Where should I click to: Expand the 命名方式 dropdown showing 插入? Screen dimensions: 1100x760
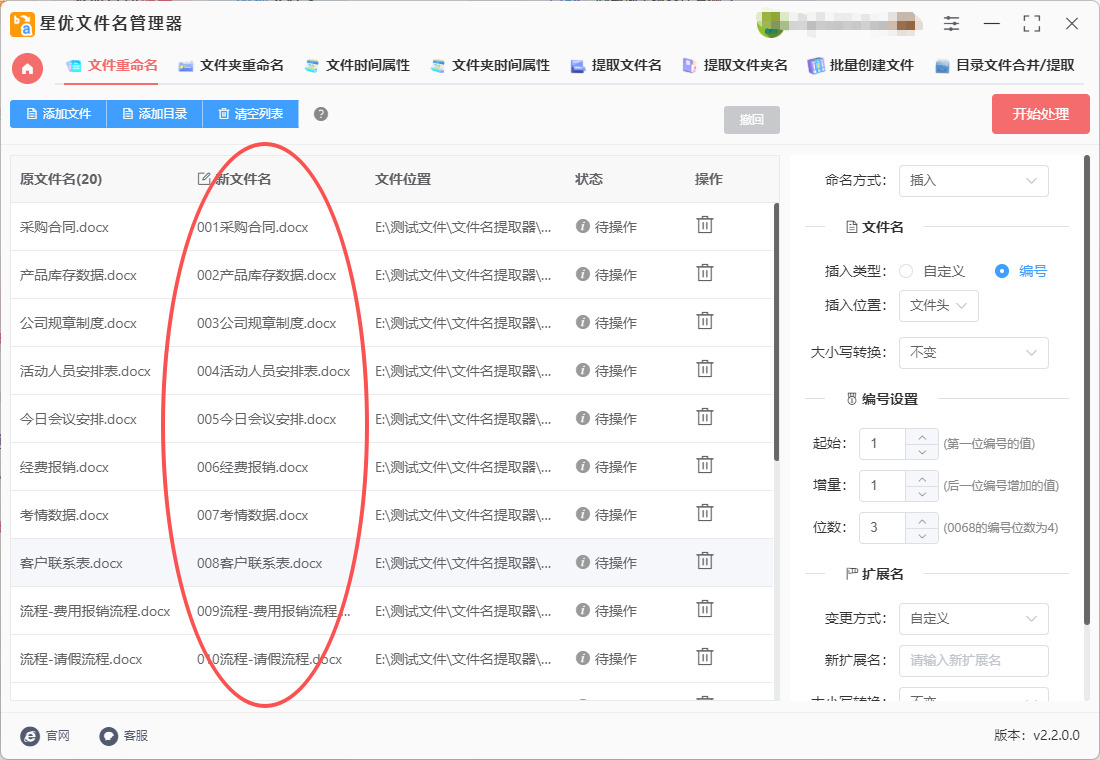click(973, 181)
